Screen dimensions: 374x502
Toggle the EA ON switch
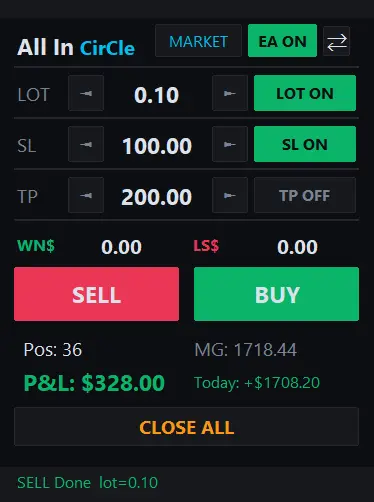pos(282,41)
